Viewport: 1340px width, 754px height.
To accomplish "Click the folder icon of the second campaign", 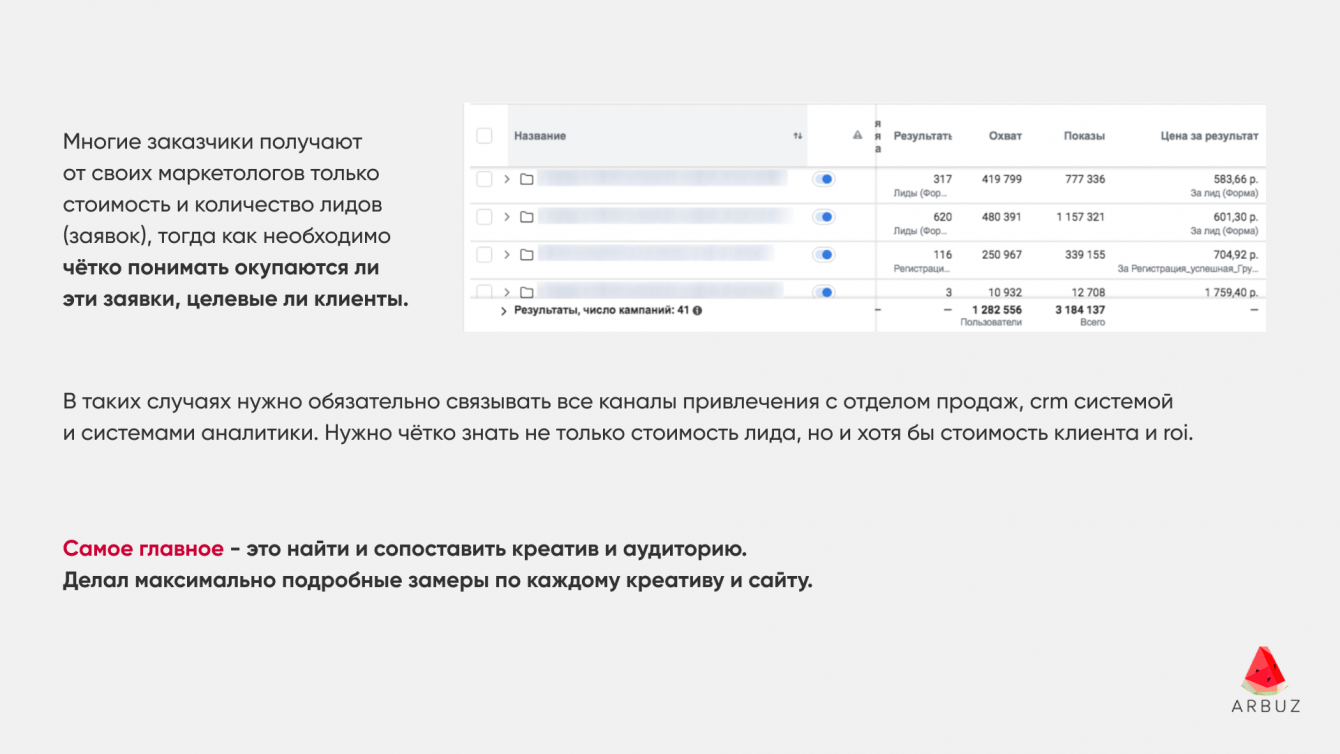I will pos(527,217).
